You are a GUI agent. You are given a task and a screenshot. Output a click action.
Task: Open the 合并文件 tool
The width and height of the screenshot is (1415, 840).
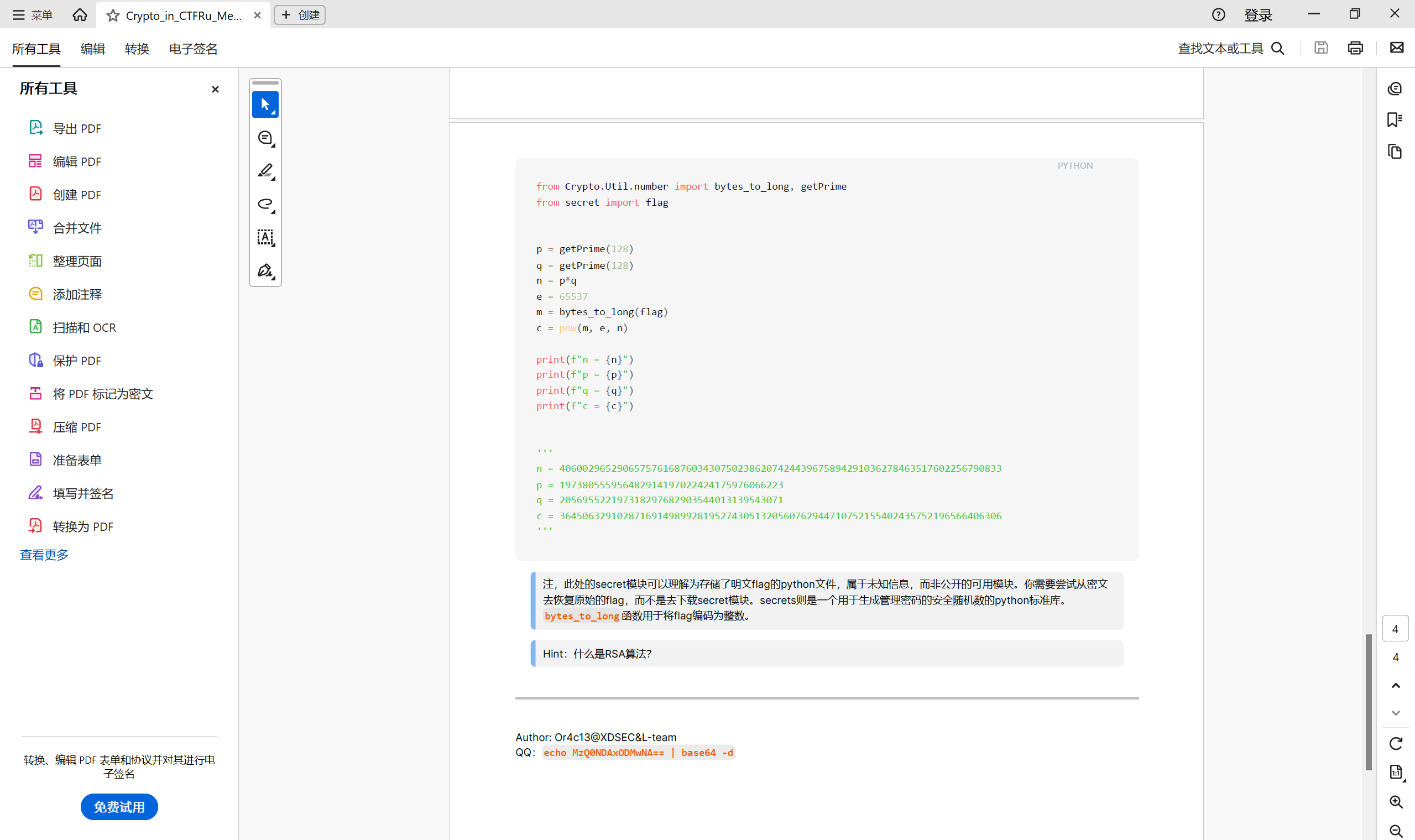click(65, 227)
